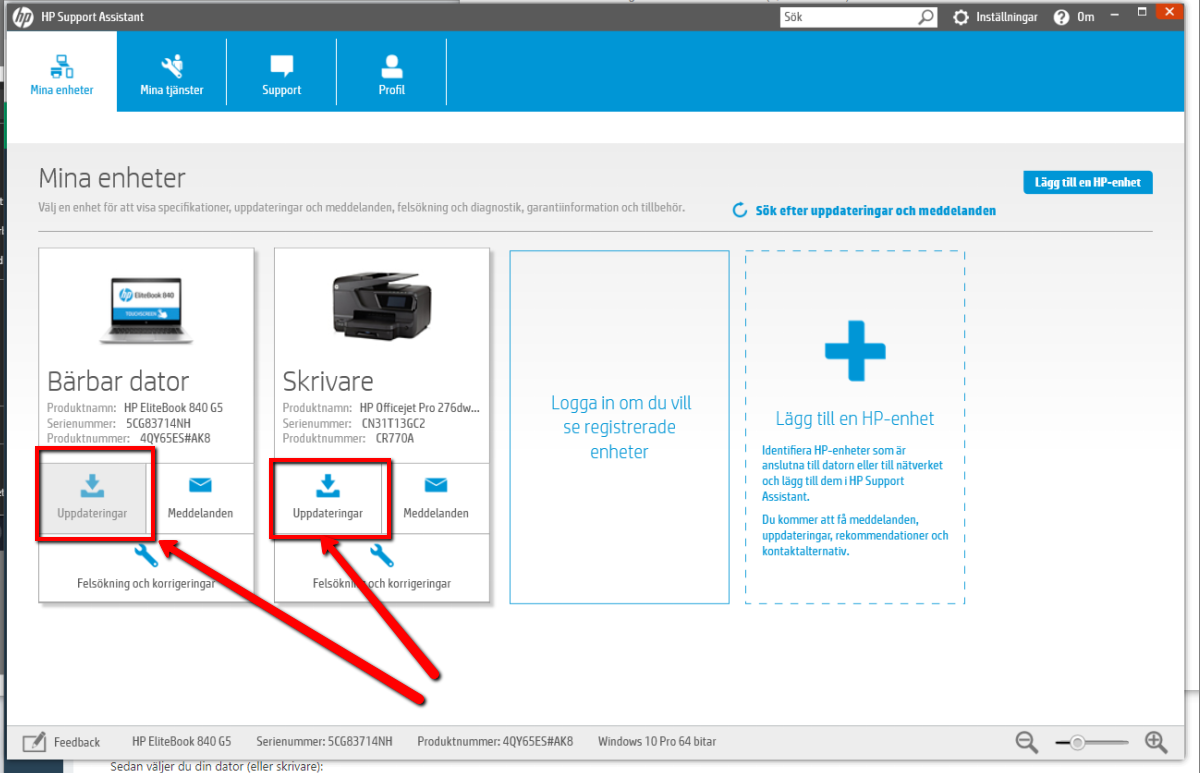Open the Support tab
The width and height of the screenshot is (1200, 773).
coord(282,71)
